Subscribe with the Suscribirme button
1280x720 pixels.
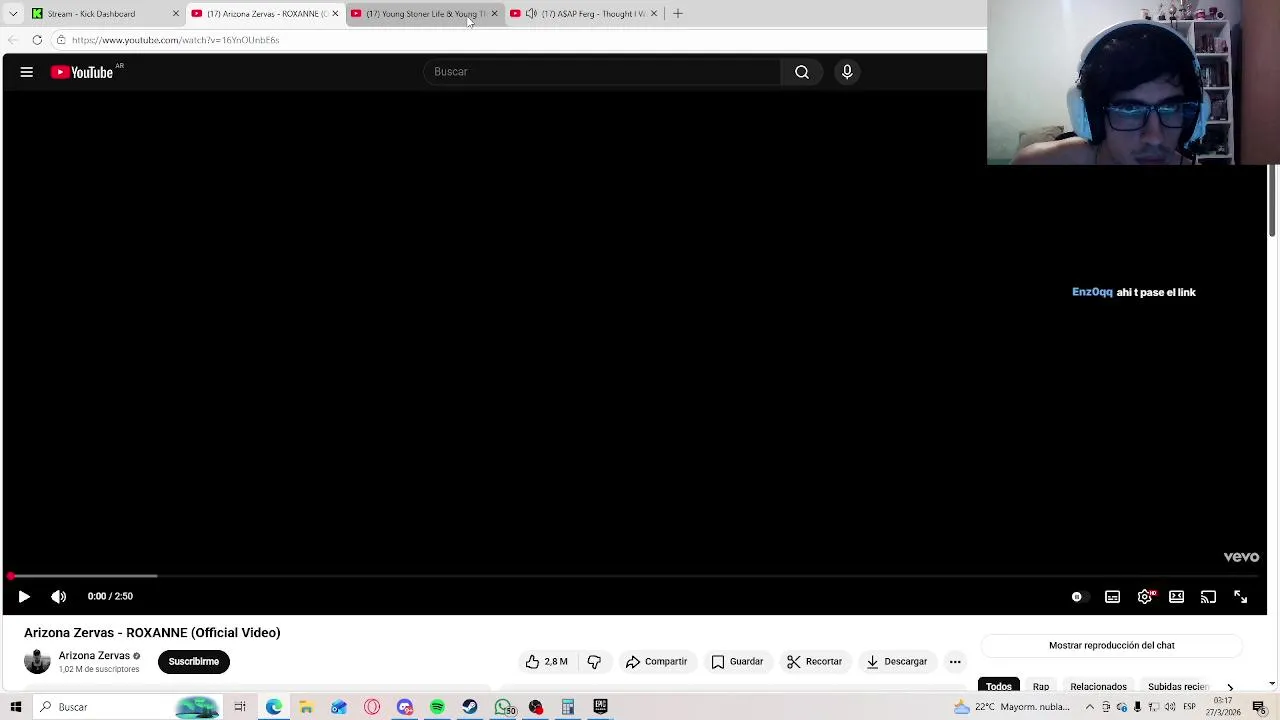pos(194,662)
